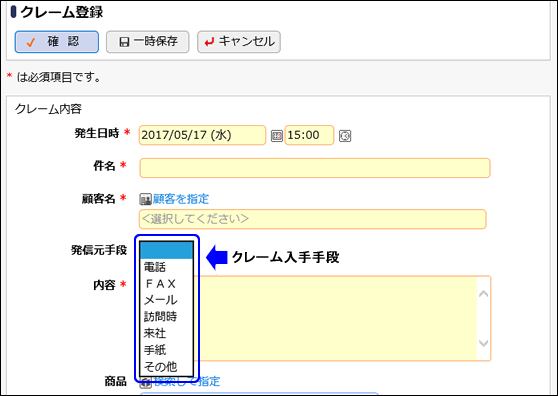
Task: Click the 確認 confirm button
Action: 57,42
